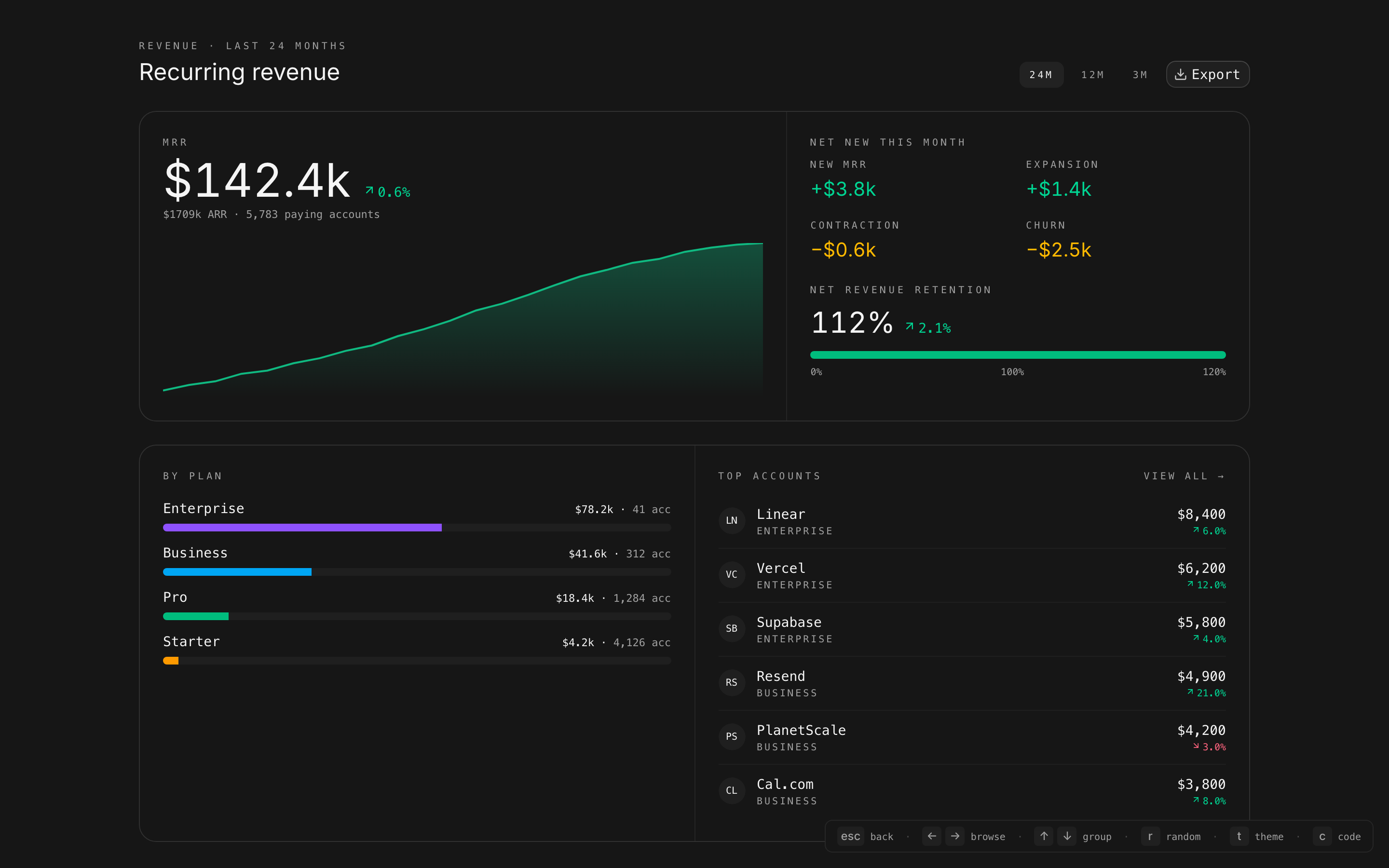Click the r random key

(x=1150, y=837)
